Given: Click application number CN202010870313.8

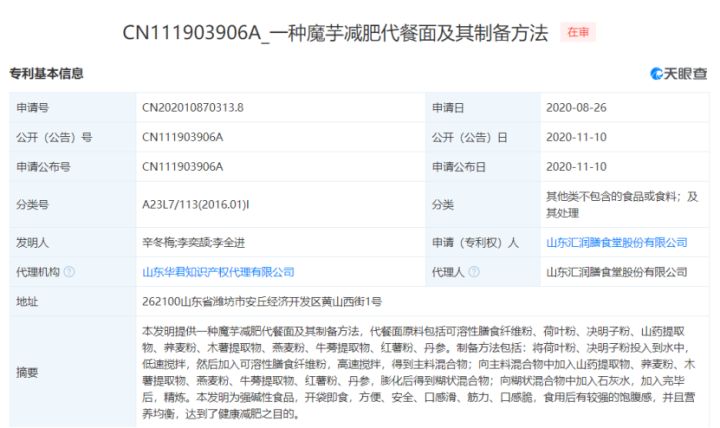Looking at the screenshot, I should tap(193, 106).
